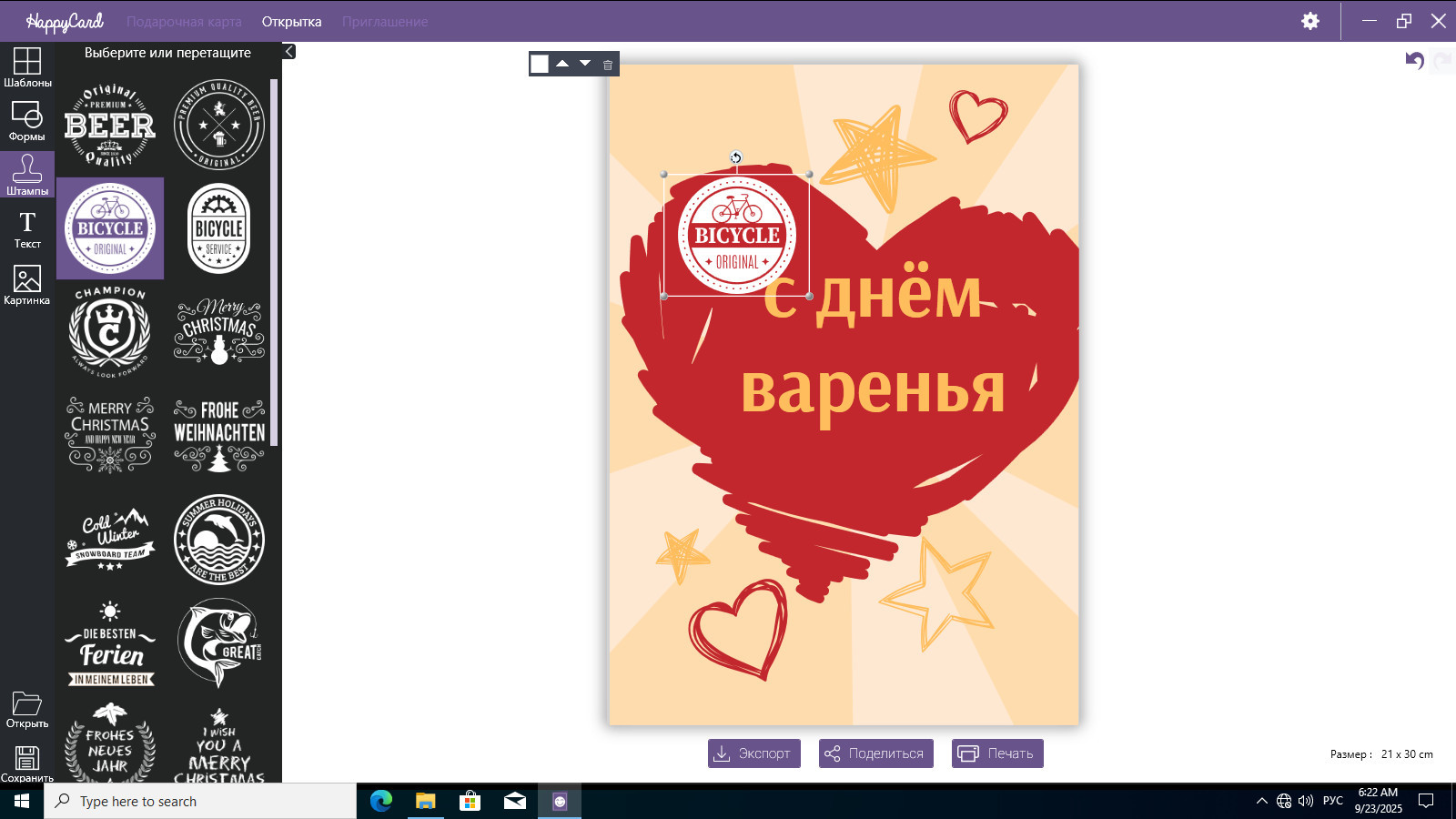Image resolution: width=1456 pixels, height=819 pixels.
Task: Select the Текст text tool
Action: click(x=27, y=229)
